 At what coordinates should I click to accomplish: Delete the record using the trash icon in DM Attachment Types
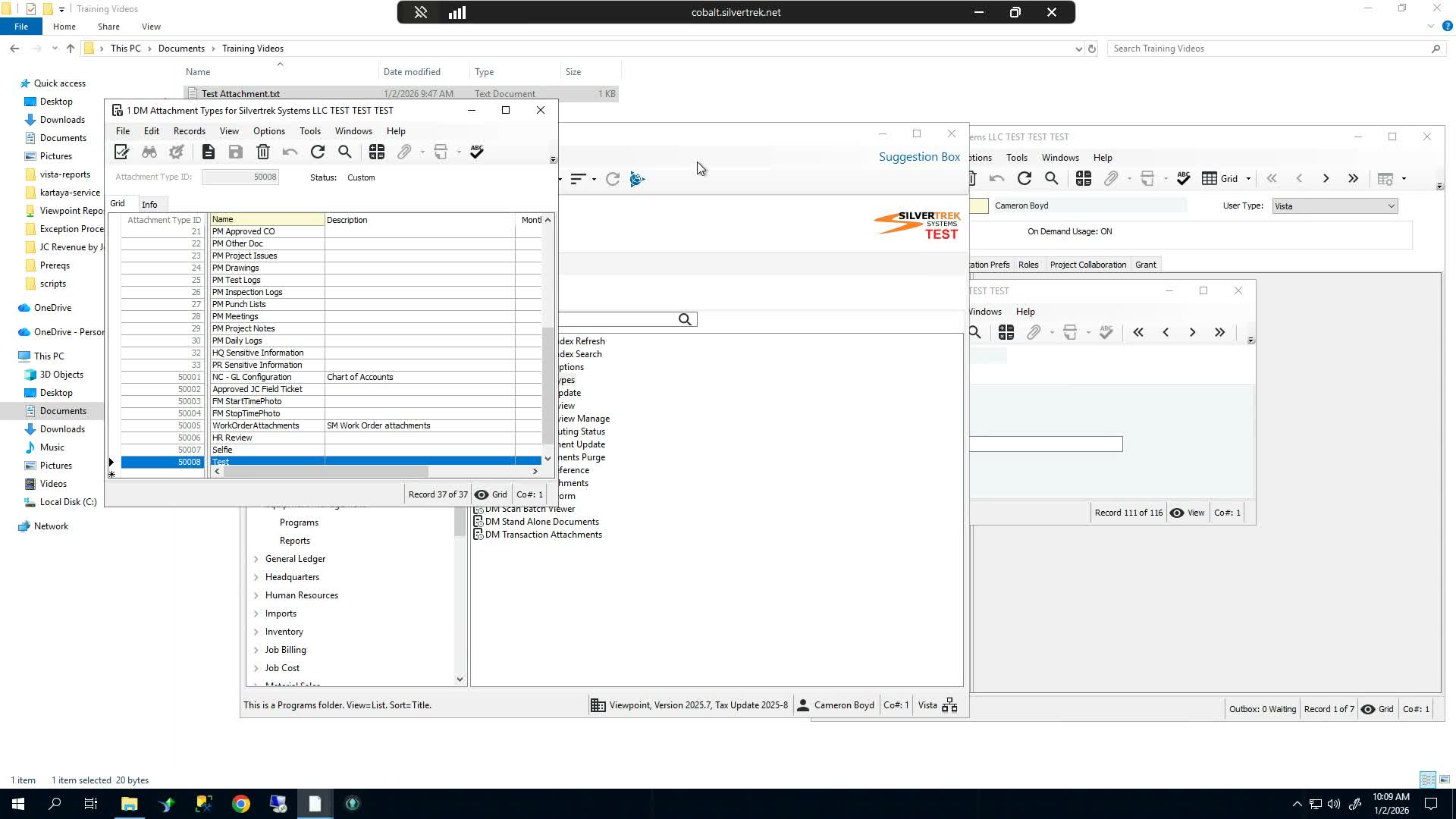pyautogui.click(x=263, y=152)
